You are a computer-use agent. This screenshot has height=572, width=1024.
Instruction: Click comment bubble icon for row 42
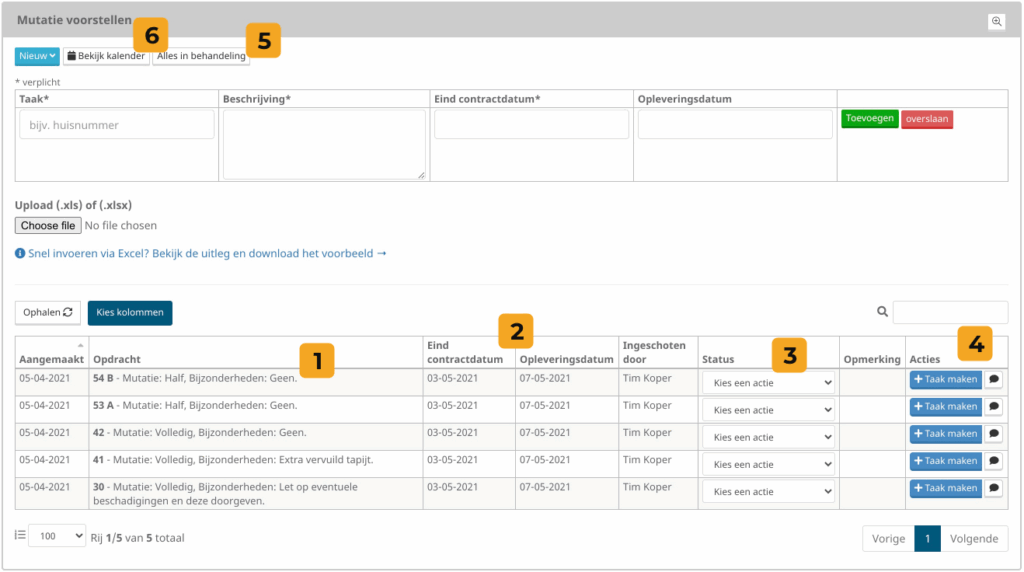pyautogui.click(x=994, y=434)
